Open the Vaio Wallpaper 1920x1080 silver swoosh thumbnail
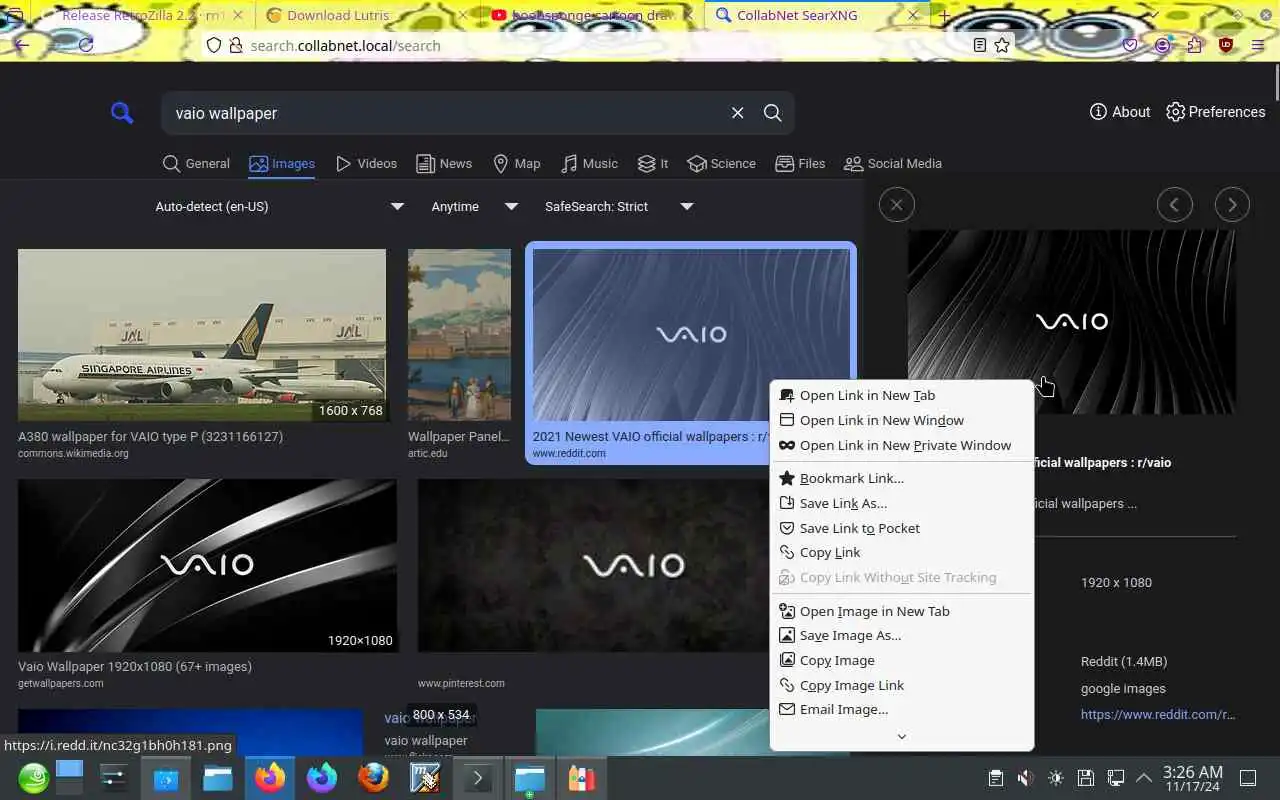The width and height of the screenshot is (1280, 800). pyautogui.click(x=208, y=566)
